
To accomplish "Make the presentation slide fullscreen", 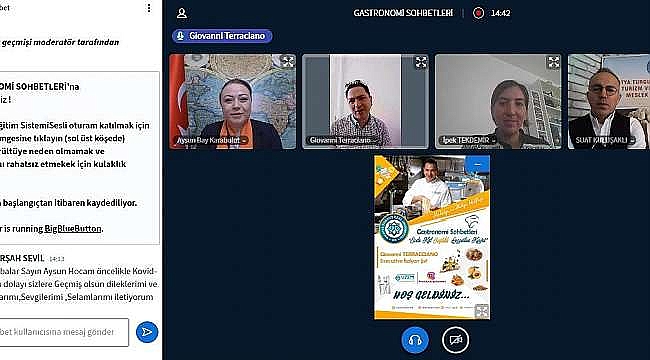I will point(482,311).
